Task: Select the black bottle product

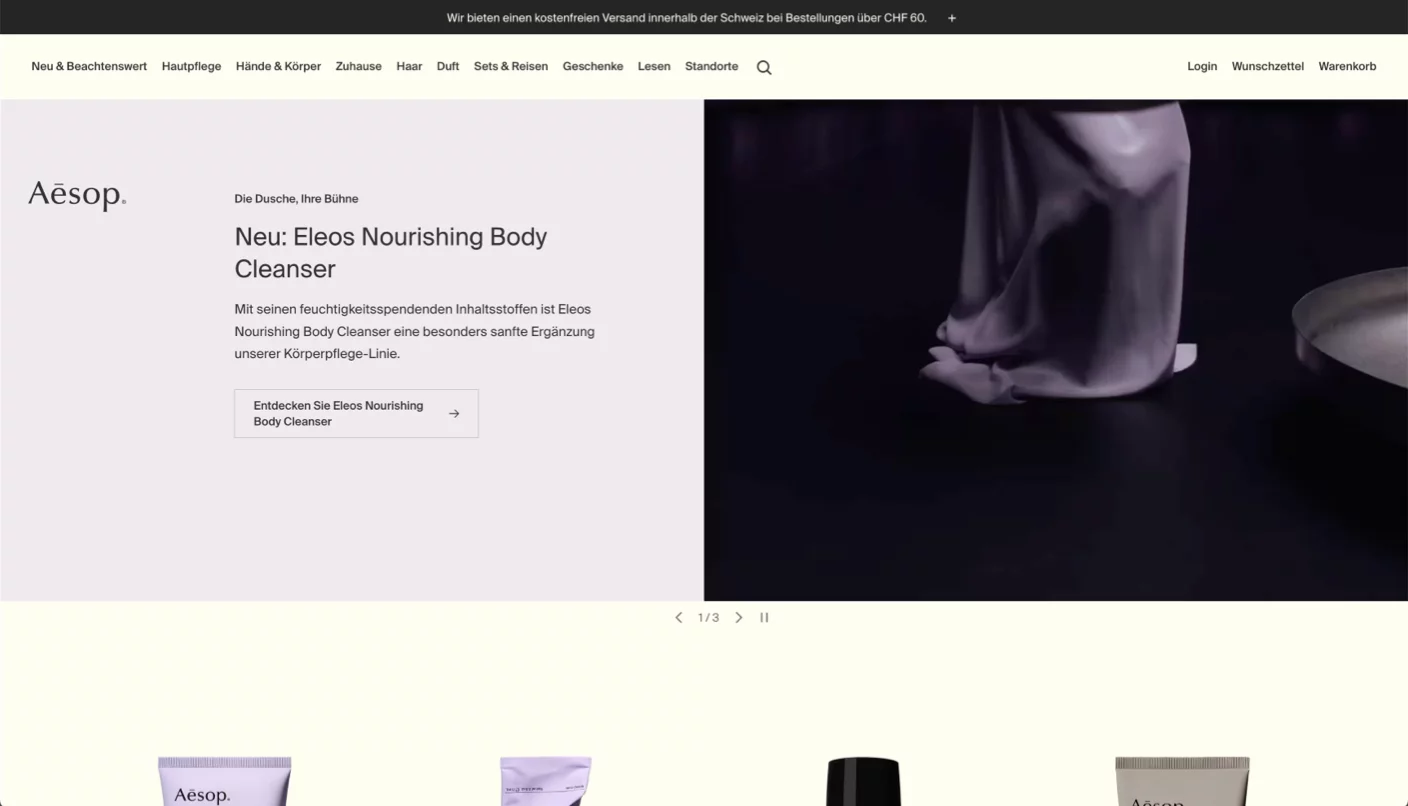Action: click(864, 781)
